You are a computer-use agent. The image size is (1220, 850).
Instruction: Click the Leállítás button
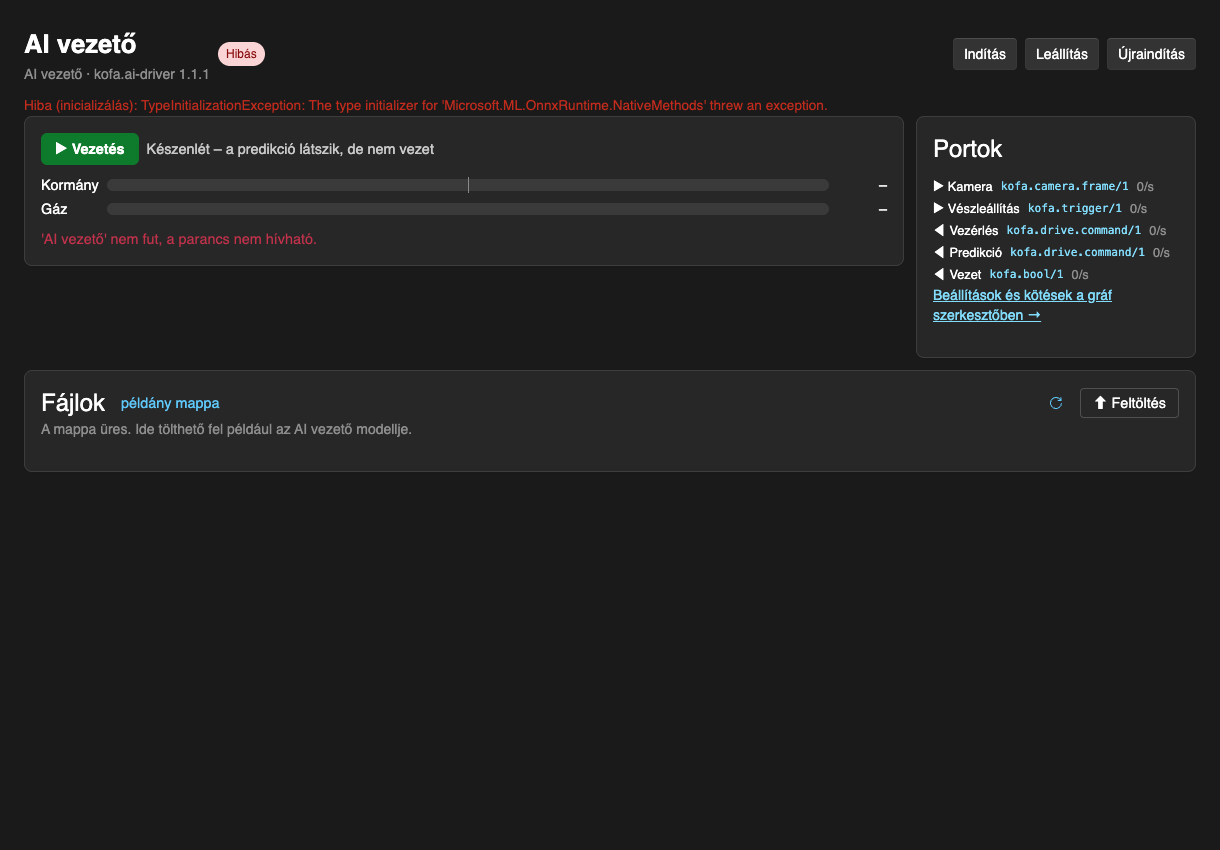point(1062,54)
